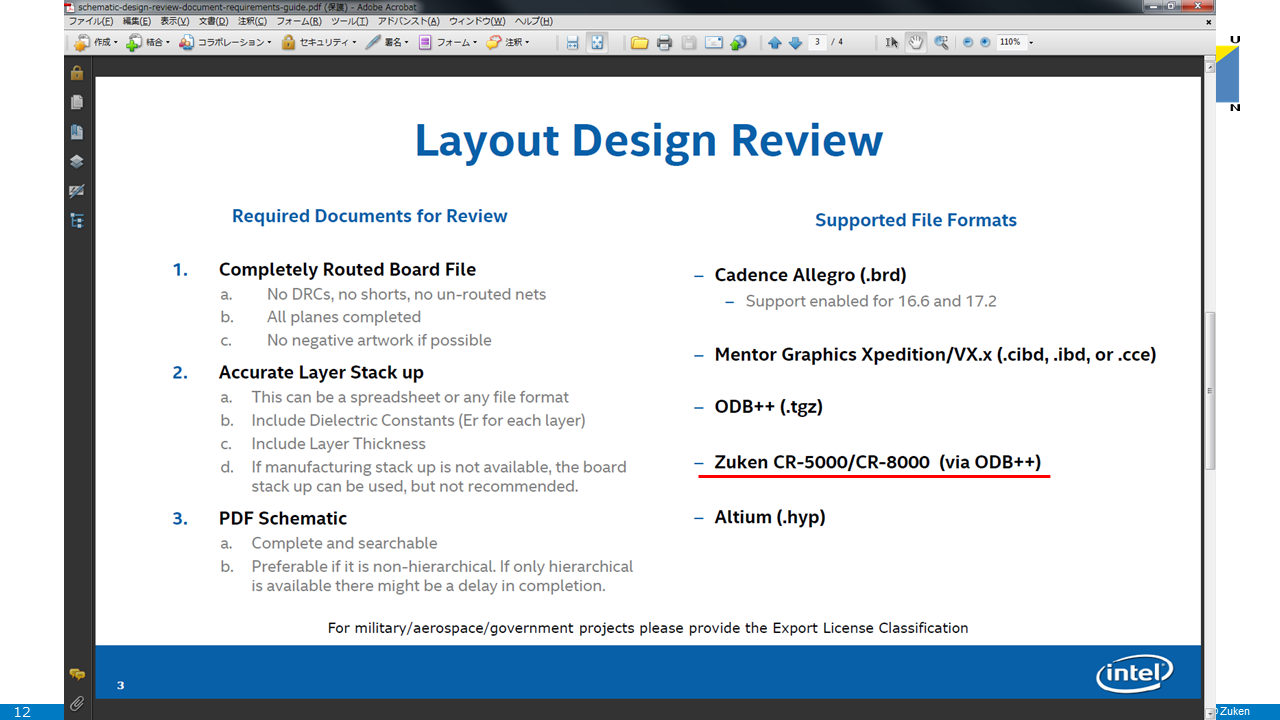Viewport: 1280px width, 720px height.
Task: Open the セキュリティ (Security) toolbar menu
Action: pos(318,43)
